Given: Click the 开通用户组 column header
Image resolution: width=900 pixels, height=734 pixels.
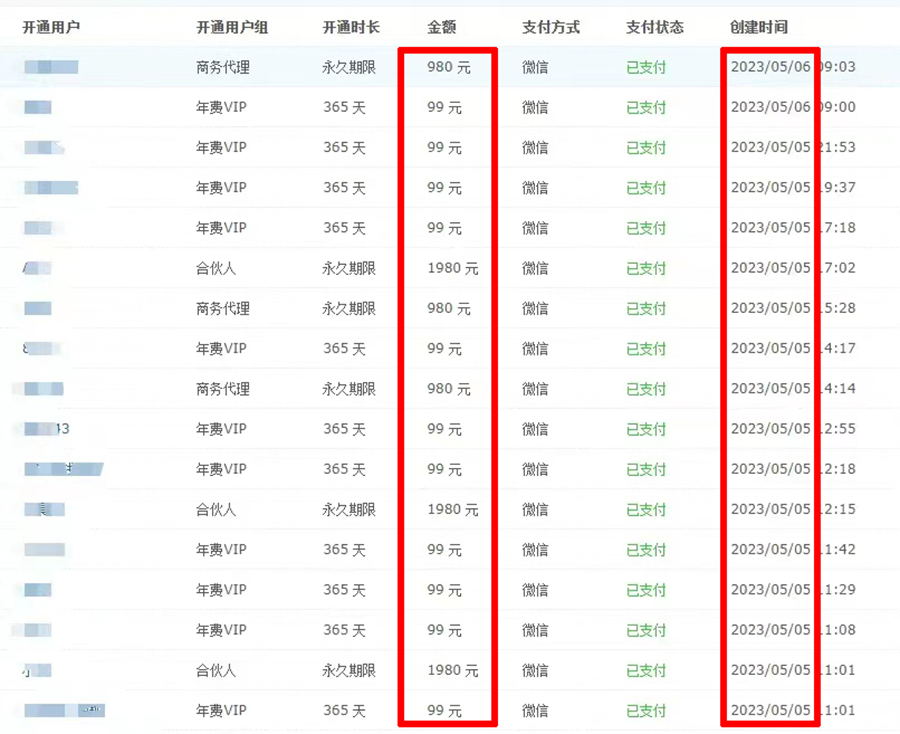Looking at the screenshot, I should [x=232, y=27].
